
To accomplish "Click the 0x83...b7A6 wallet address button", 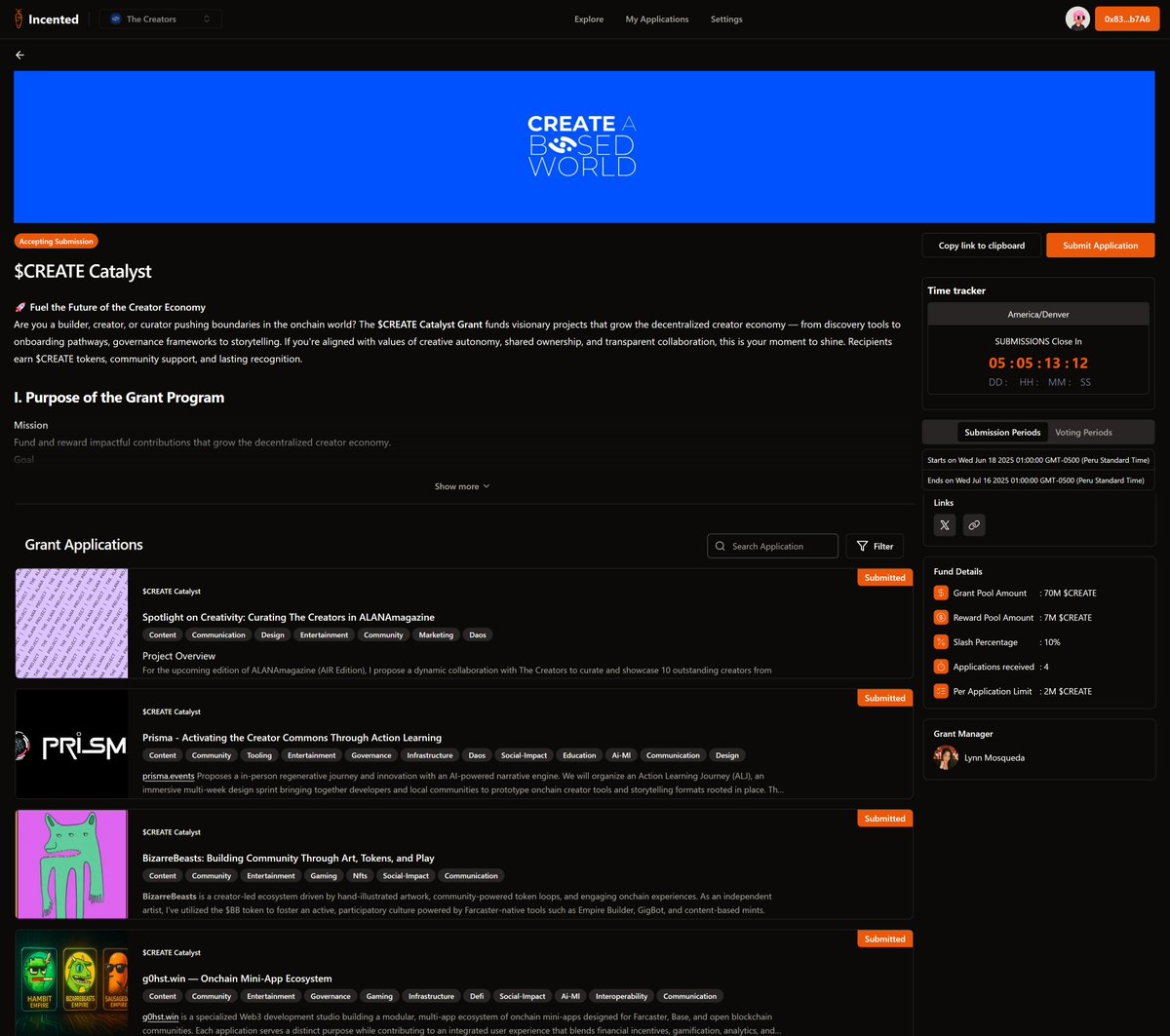I will pyautogui.click(x=1126, y=19).
